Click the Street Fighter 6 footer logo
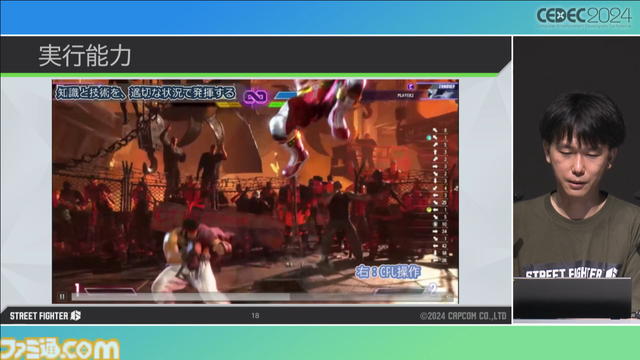Screen dimensions: 640x360 [x=45, y=316]
